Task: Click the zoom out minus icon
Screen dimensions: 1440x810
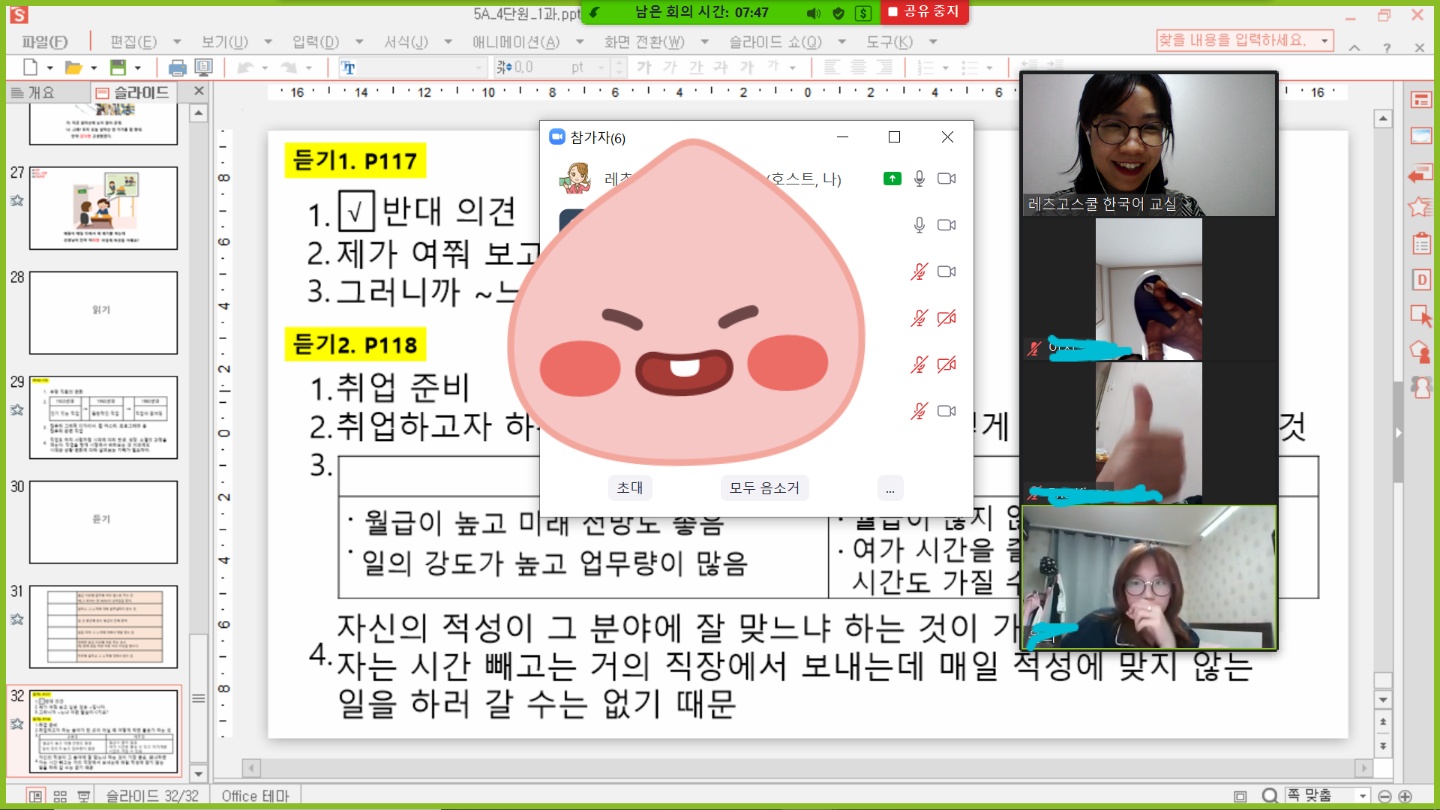Action: (x=1385, y=796)
